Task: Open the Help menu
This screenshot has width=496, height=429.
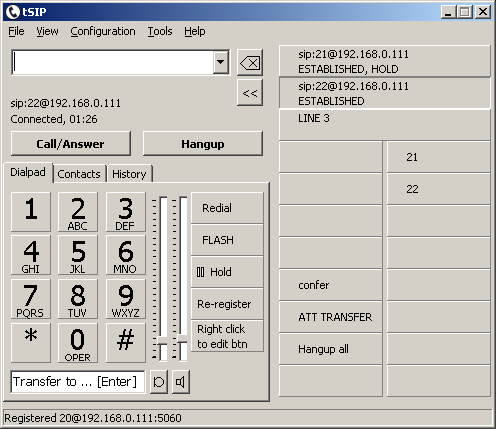Action: pos(195,31)
